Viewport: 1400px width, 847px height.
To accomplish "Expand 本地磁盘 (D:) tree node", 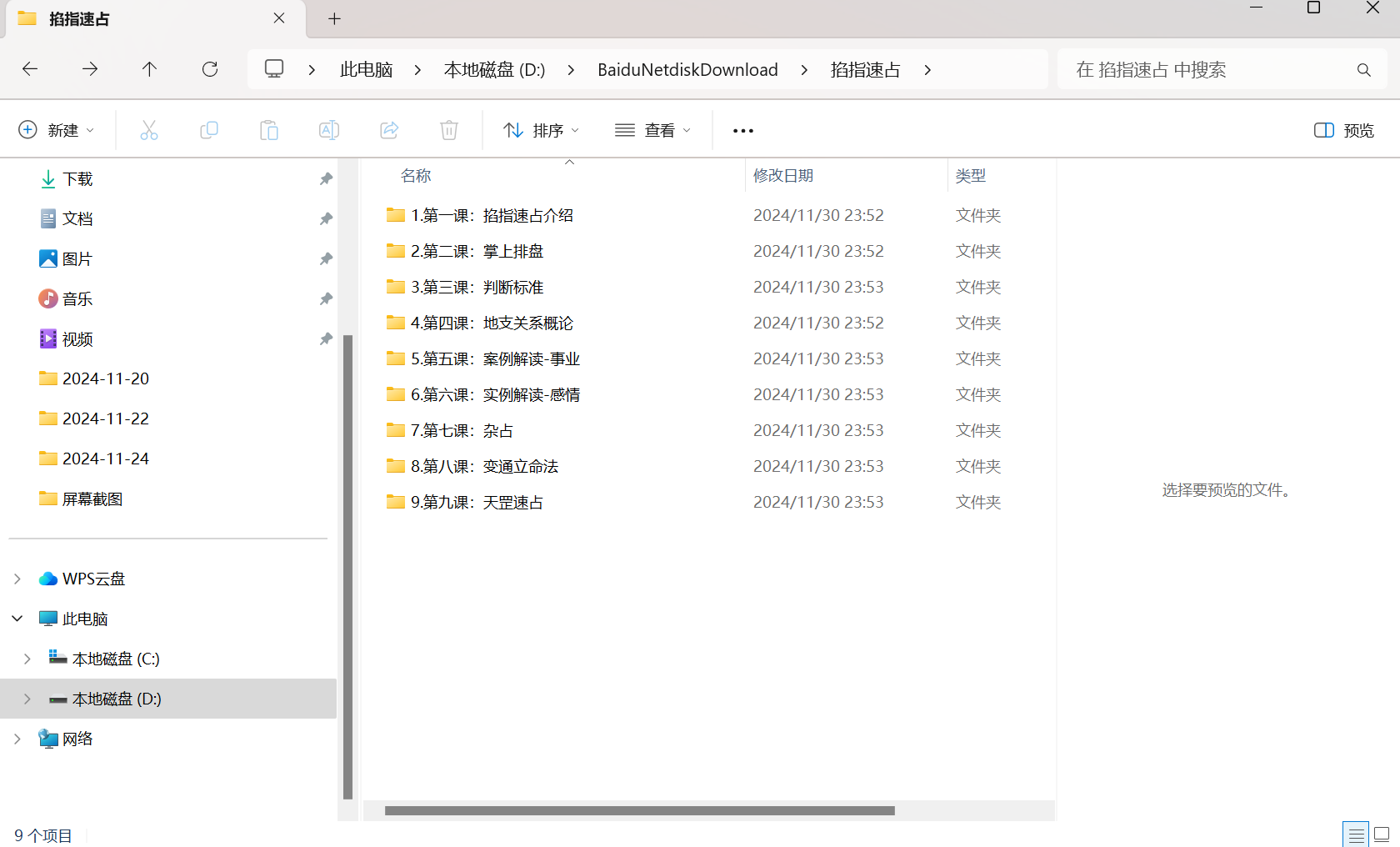I will pyautogui.click(x=27, y=699).
